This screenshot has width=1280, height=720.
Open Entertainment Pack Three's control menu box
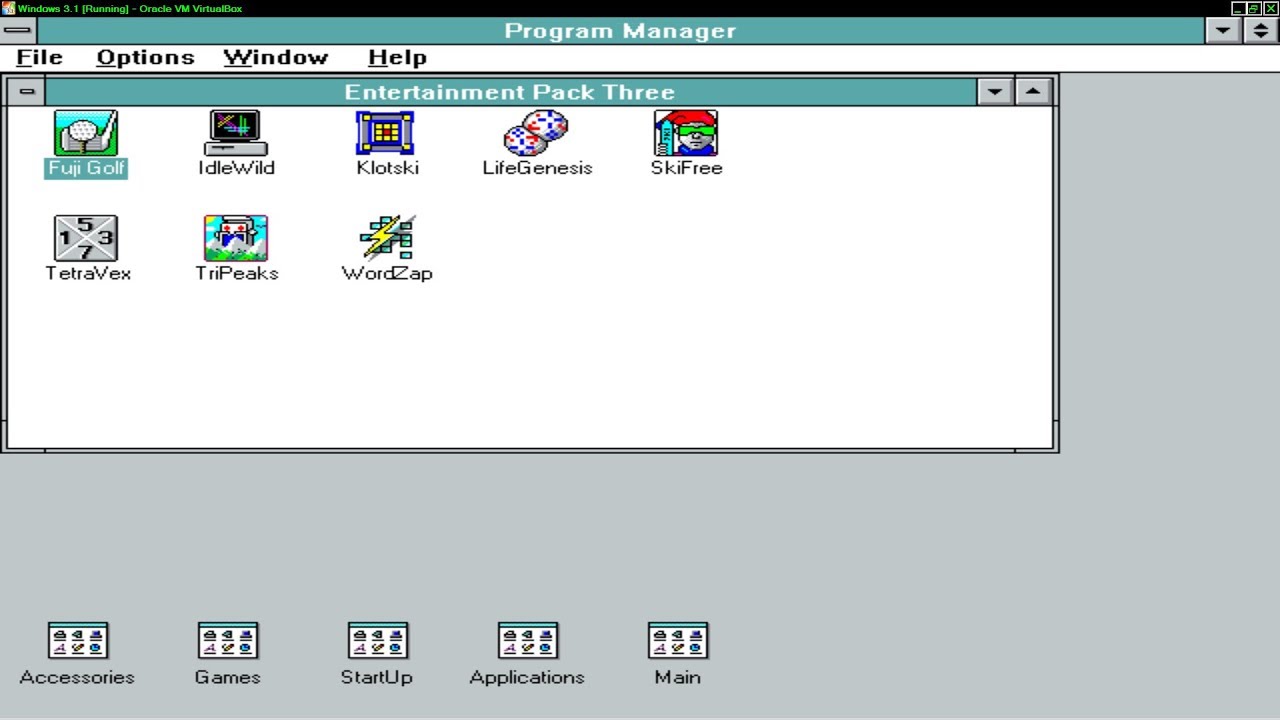(27, 92)
